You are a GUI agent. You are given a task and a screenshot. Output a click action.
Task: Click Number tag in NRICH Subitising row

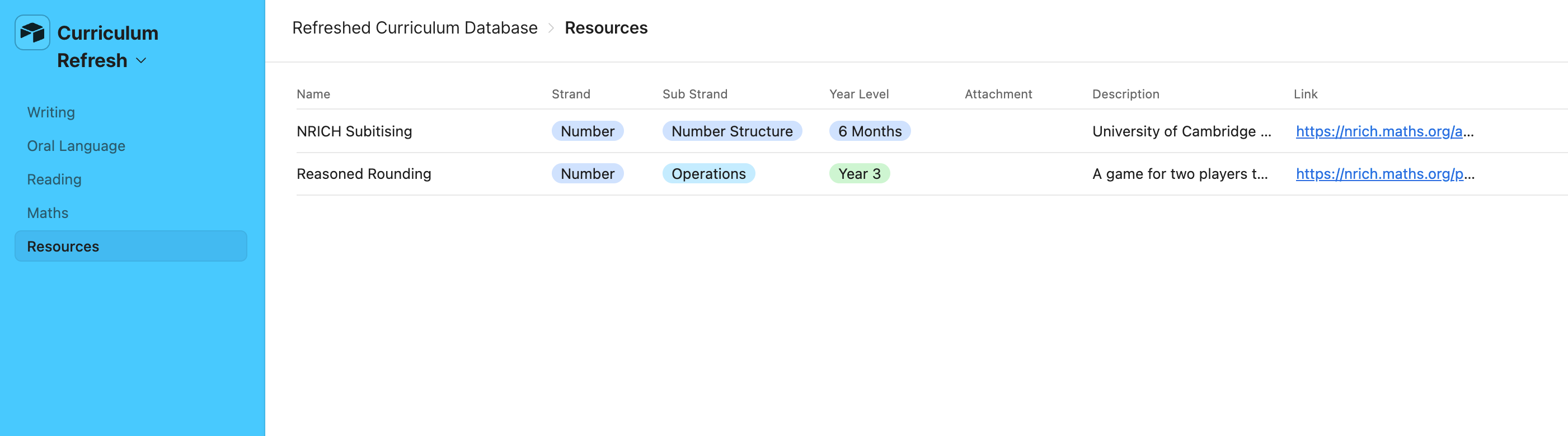[x=588, y=131]
